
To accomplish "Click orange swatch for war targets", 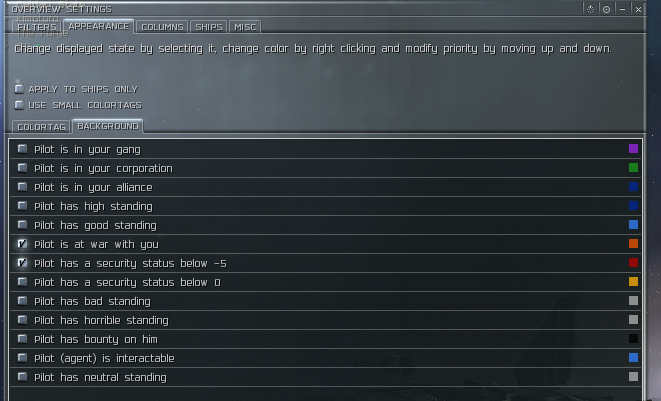I will tap(633, 243).
